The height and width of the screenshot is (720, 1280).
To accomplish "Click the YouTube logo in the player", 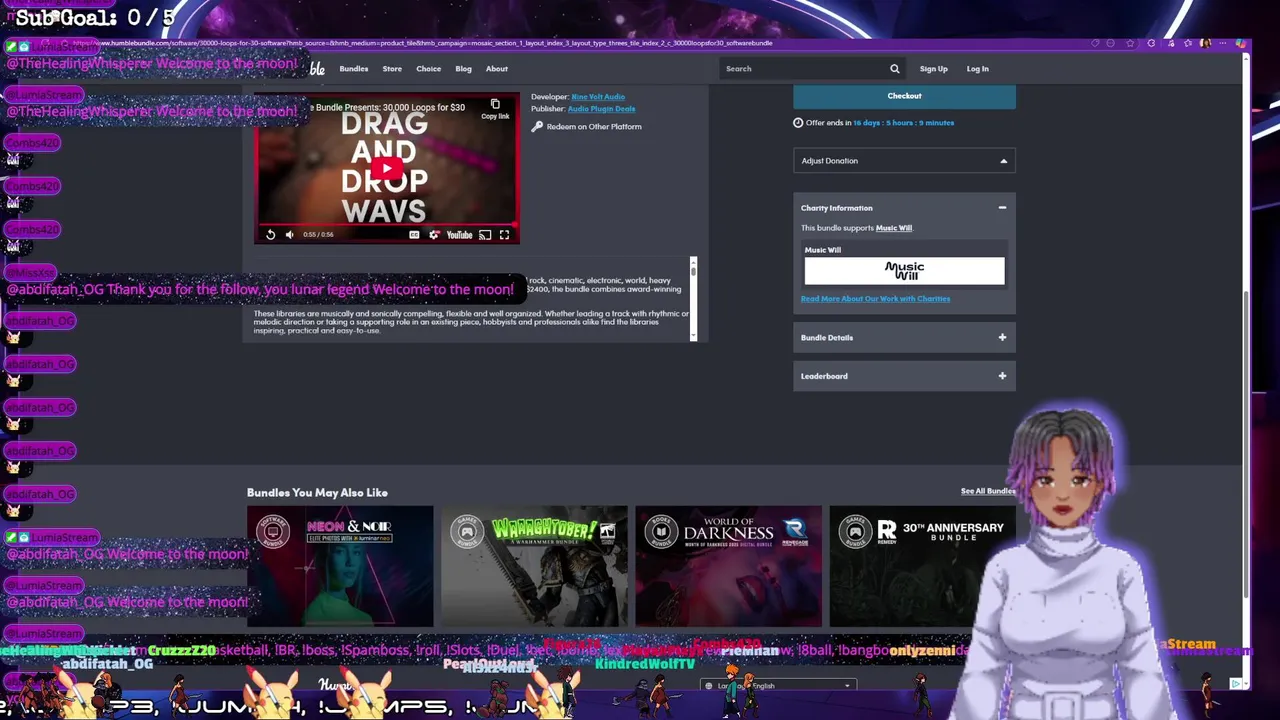I will [459, 235].
